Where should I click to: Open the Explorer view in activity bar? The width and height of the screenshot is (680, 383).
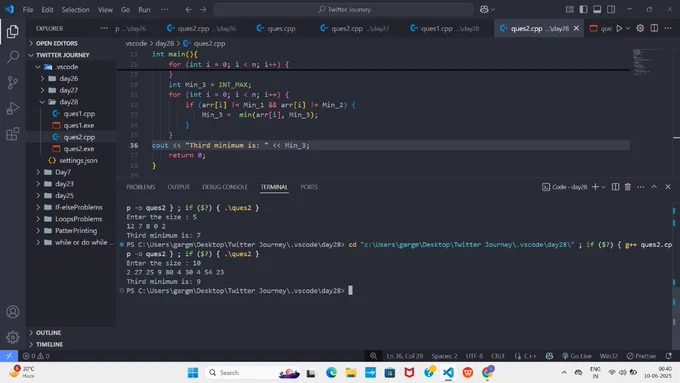point(13,31)
